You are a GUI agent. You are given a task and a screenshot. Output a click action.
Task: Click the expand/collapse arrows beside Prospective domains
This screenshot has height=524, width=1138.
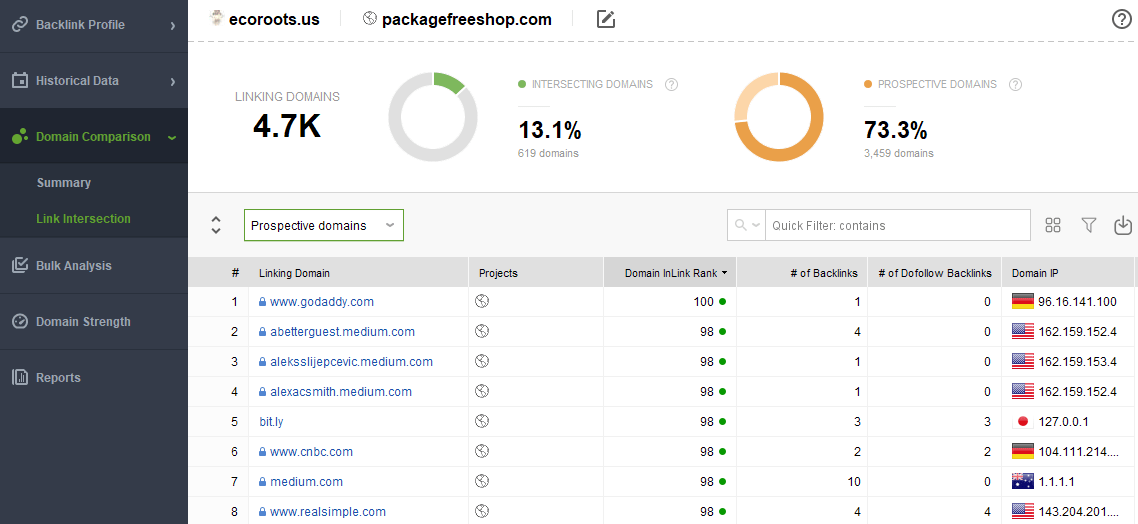point(216,225)
